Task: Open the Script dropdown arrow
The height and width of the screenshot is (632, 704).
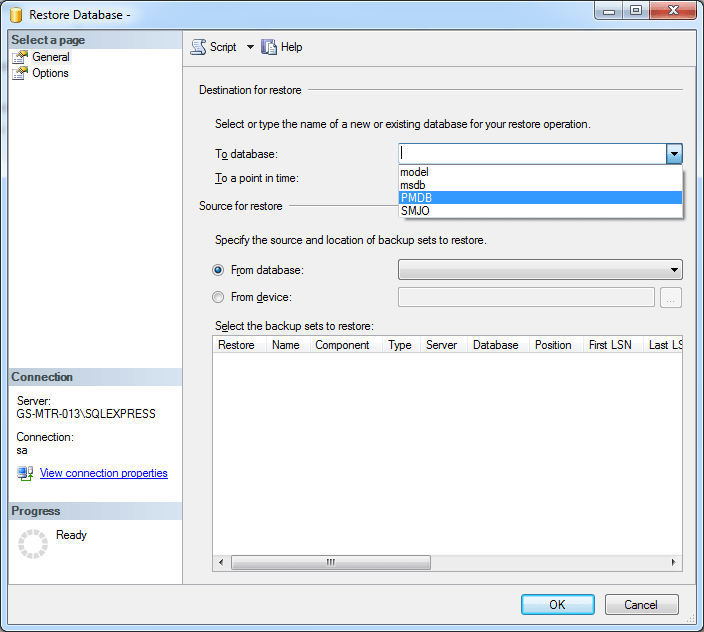Action: click(250, 47)
